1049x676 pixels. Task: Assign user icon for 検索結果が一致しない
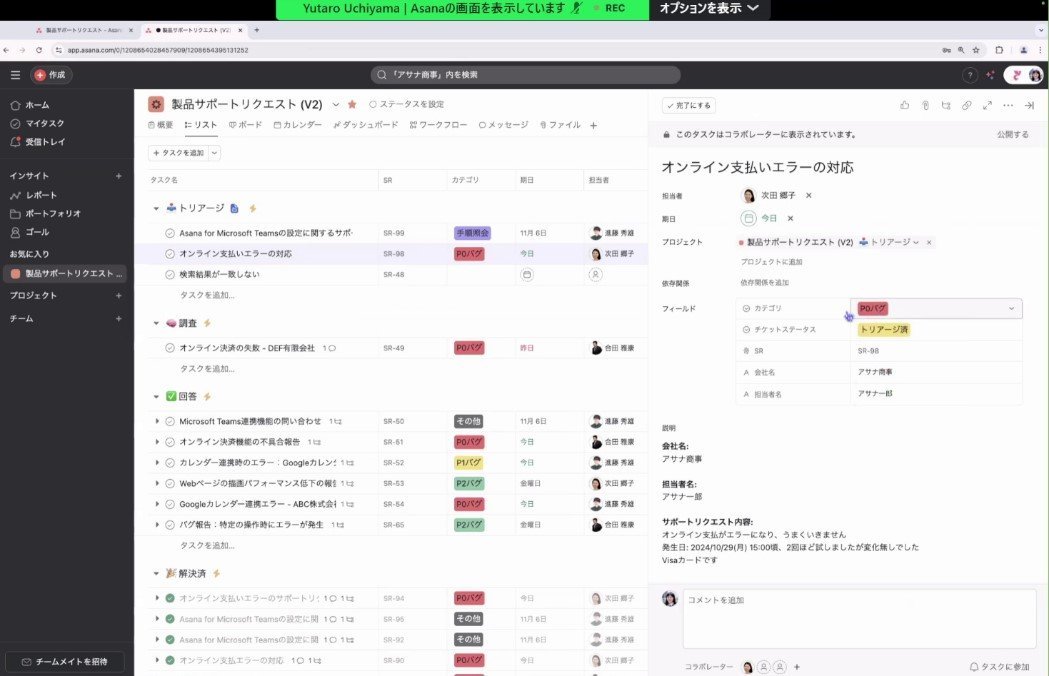tap(595, 274)
